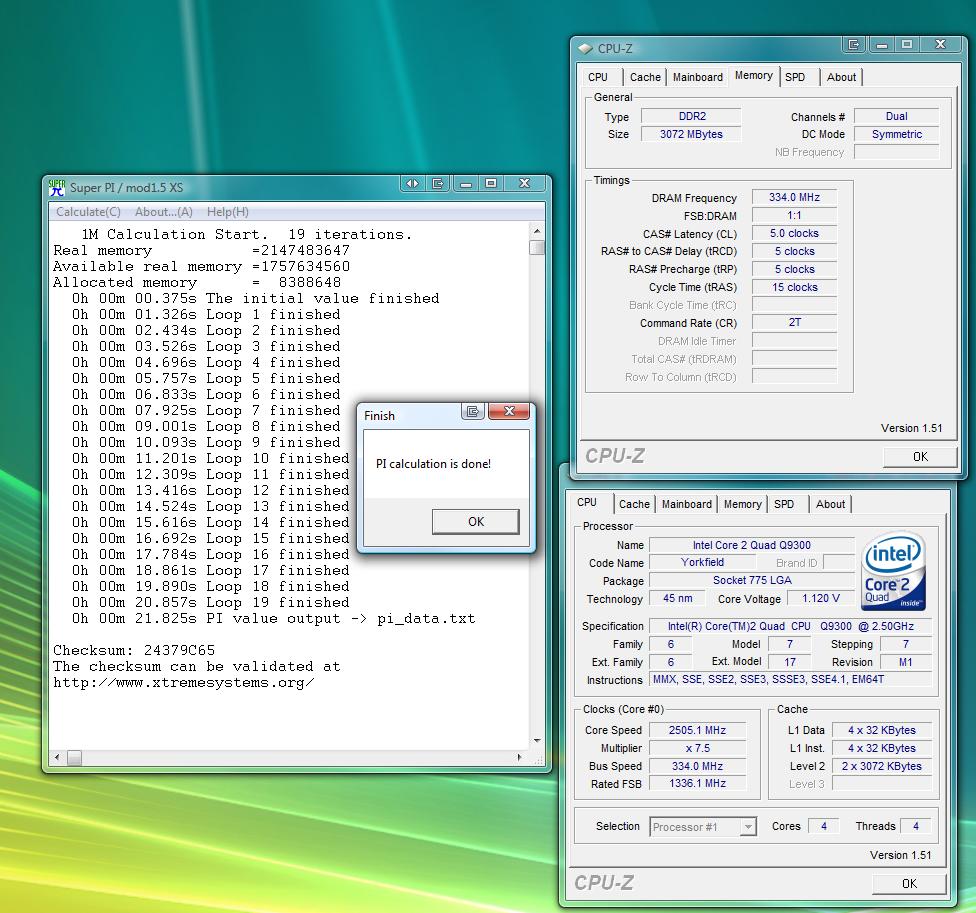Image resolution: width=976 pixels, height=913 pixels.
Task: Click processor Name field Intel Core 2 Quad Q9300
Action: 751,545
